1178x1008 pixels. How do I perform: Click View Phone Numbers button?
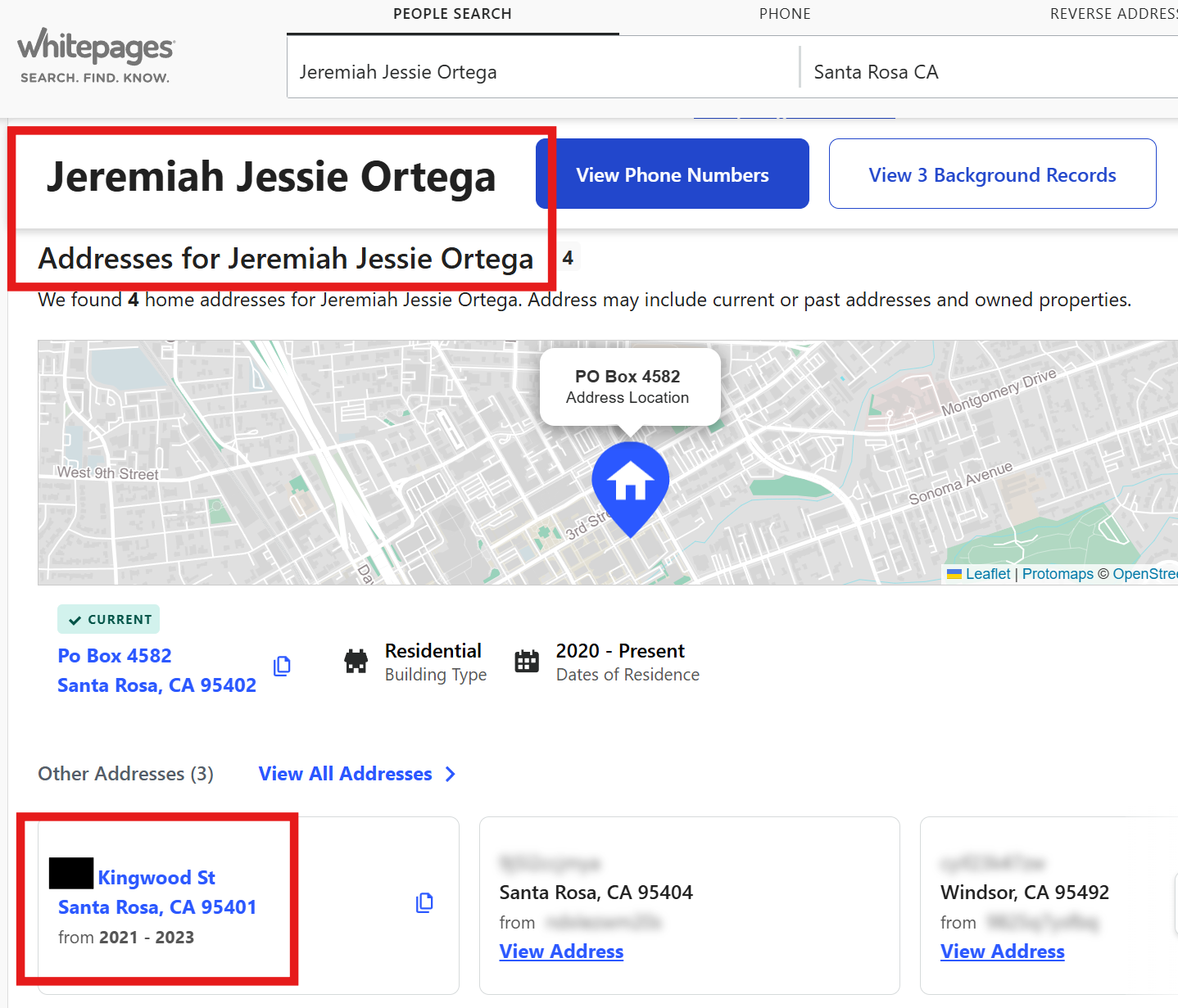[673, 174]
